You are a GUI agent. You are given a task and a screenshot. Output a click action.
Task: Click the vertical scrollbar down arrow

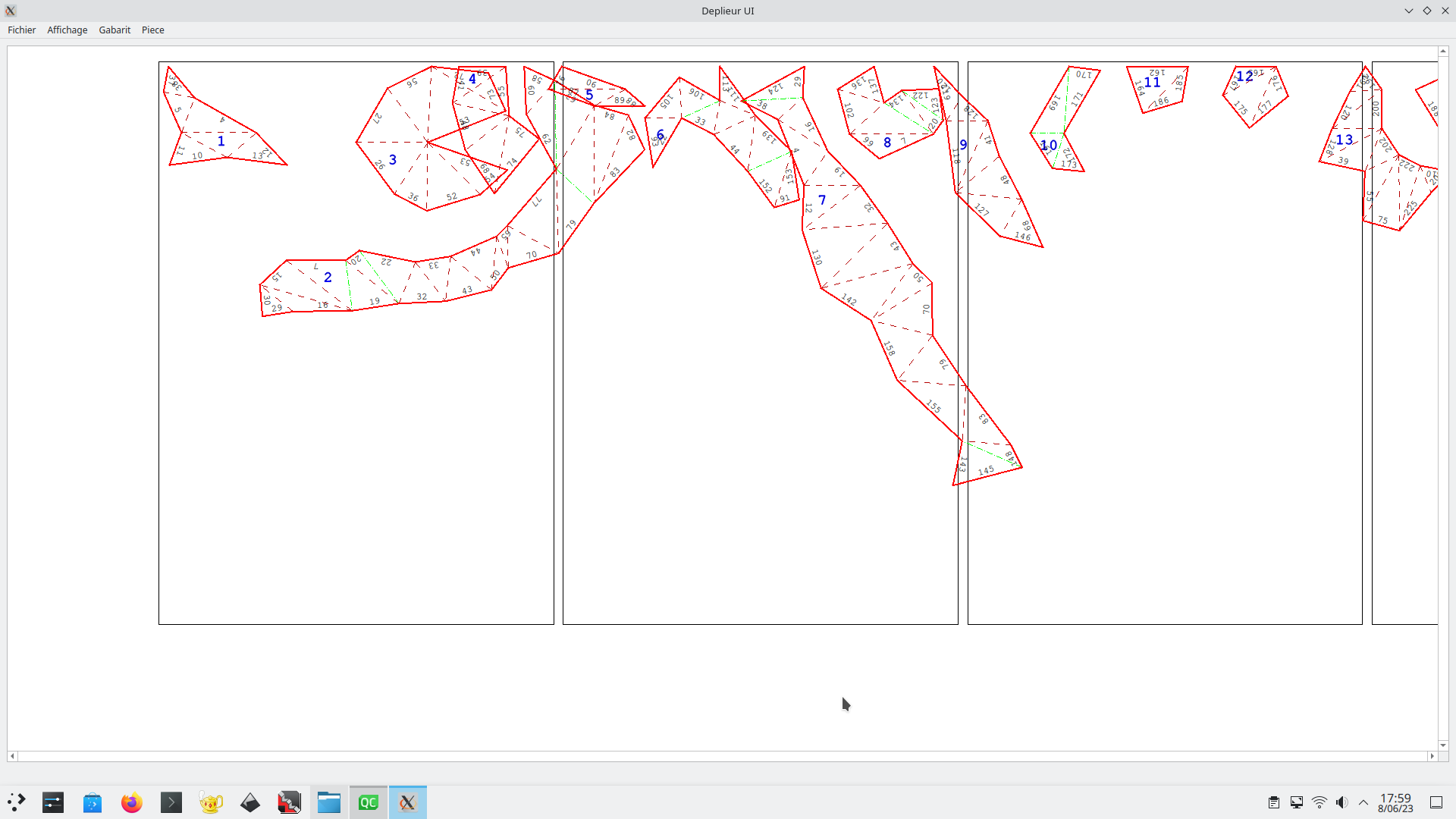(1443, 745)
